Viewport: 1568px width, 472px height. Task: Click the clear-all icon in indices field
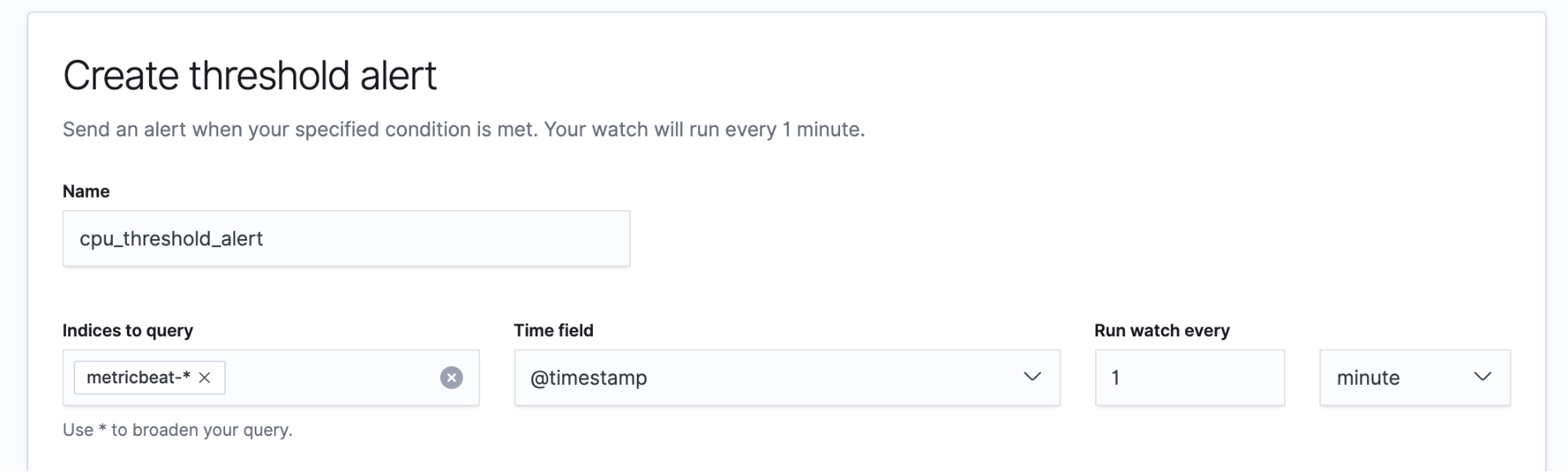tap(451, 377)
